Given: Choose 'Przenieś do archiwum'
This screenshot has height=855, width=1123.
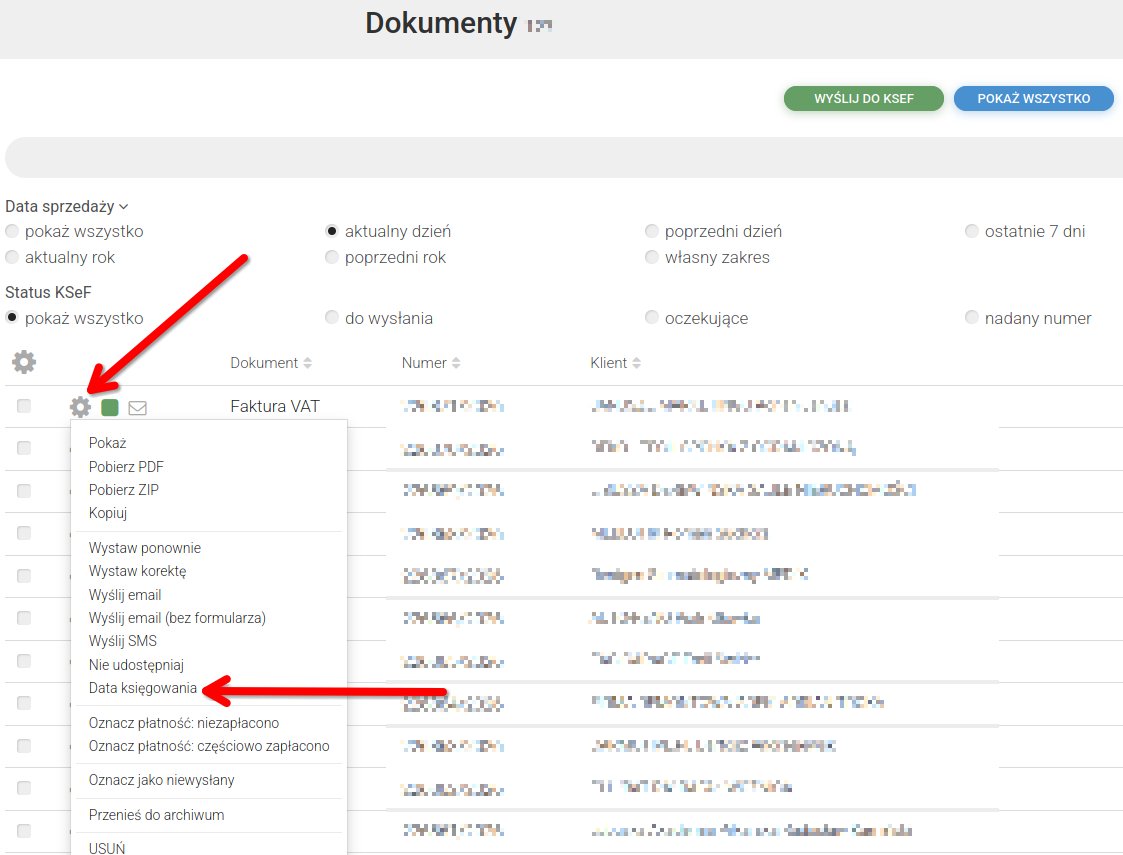Looking at the screenshot, I should click(156, 815).
